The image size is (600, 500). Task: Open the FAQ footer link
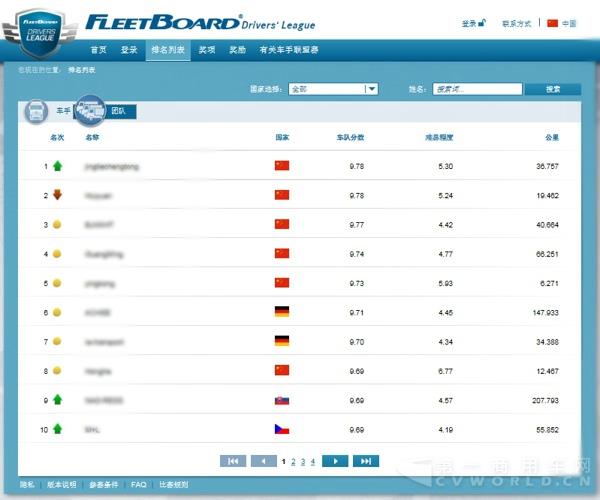pyautogui.click(x=139, y=485)
